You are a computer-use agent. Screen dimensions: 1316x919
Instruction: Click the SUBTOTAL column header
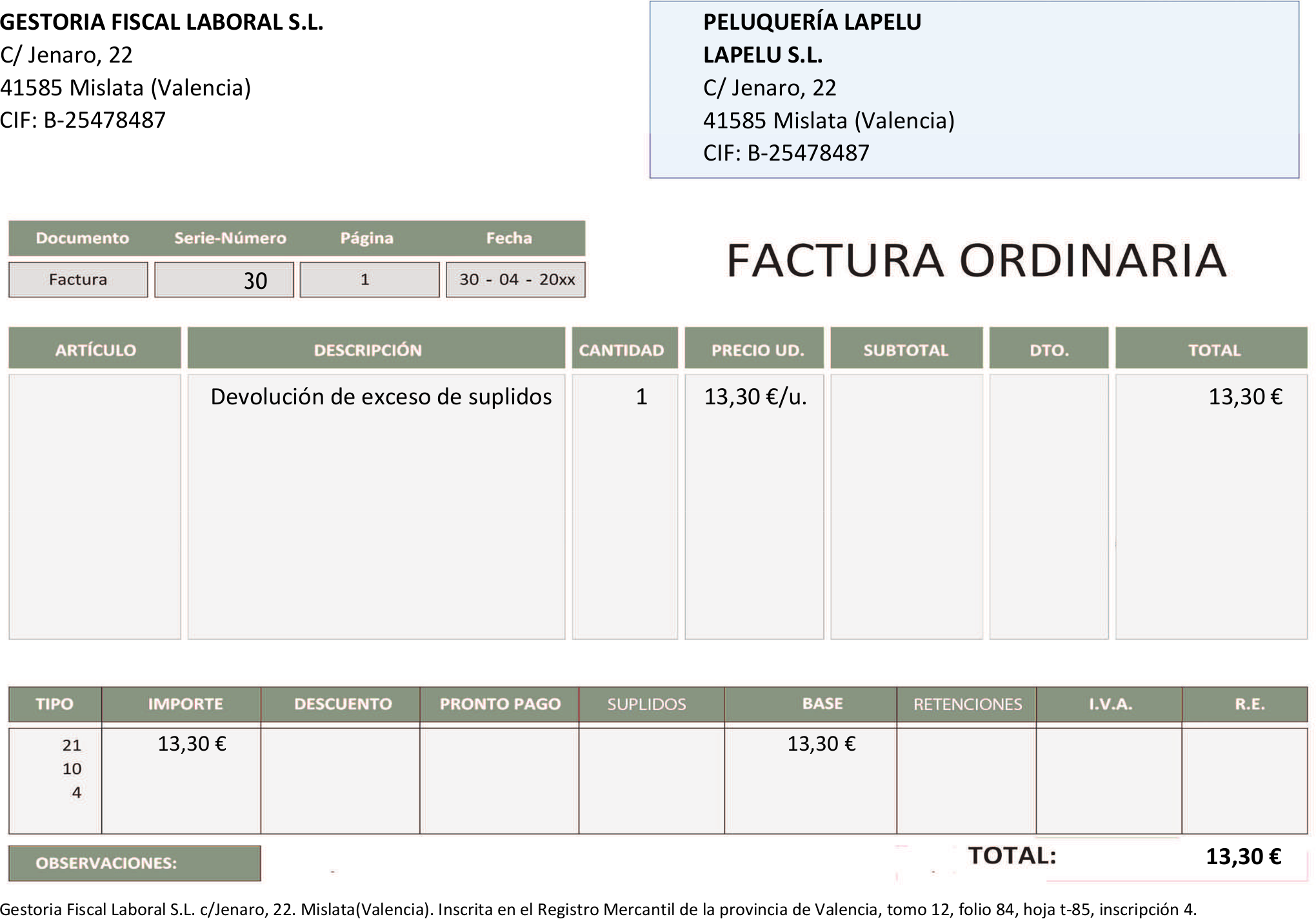click(906, 350)
